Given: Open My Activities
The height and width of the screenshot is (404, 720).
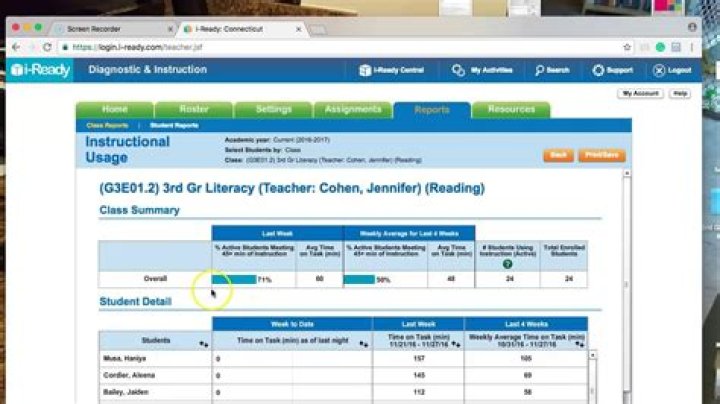Looking at the screenshot, I should pos(482,70).
